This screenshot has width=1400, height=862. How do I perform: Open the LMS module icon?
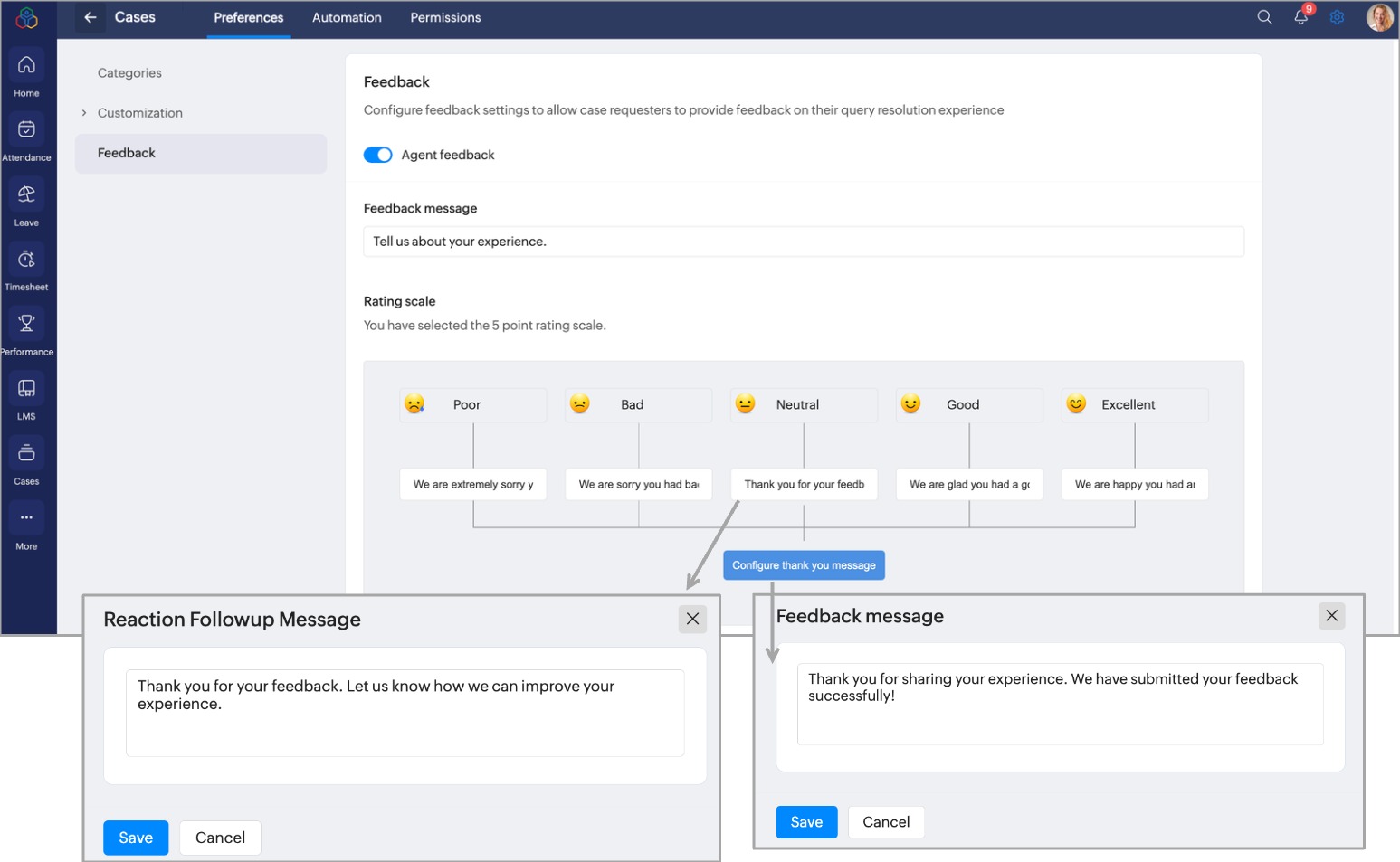(26, 389)
